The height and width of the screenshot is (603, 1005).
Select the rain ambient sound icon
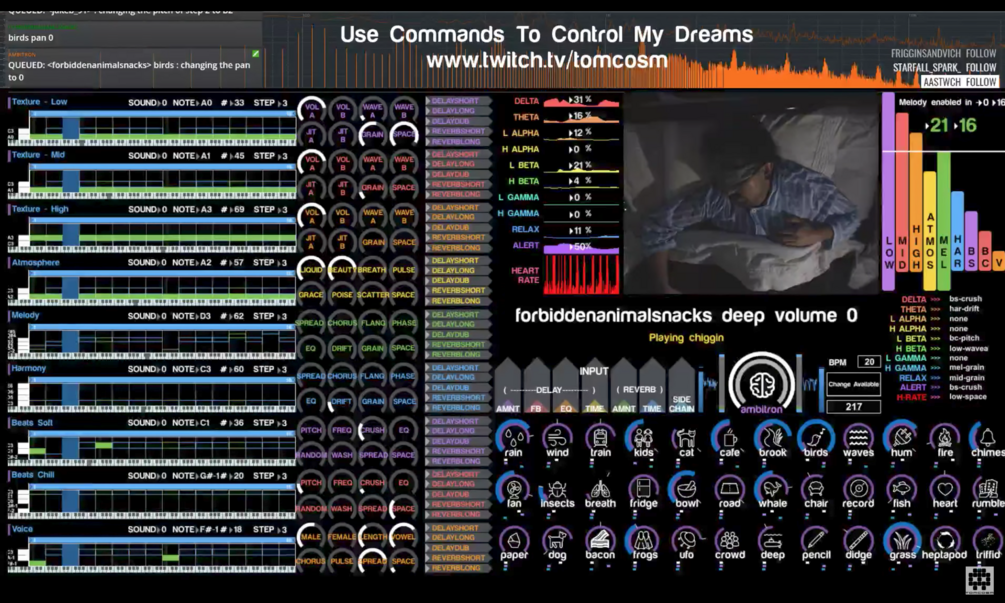[514, 437]
